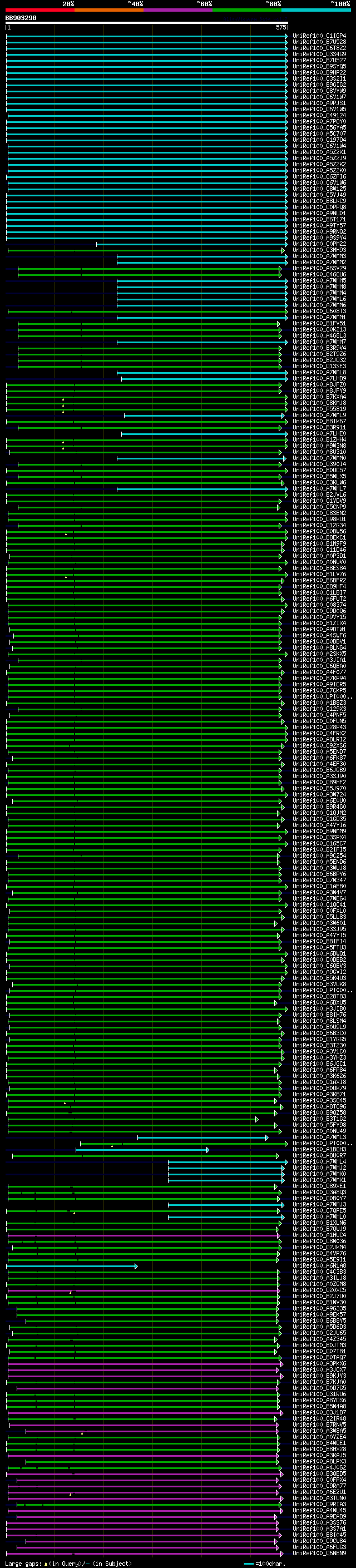
Task: Select label UniRef100_C3KLW6
Action: tap(319, 483)
